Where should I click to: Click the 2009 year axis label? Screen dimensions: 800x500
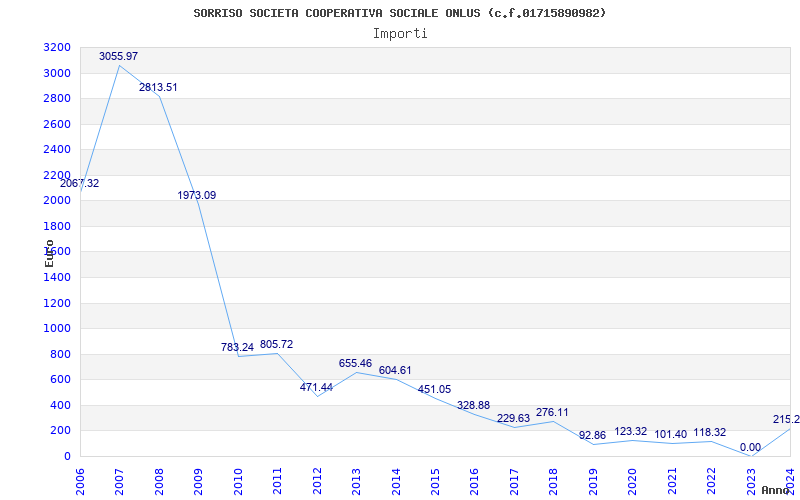pos(198,483)
